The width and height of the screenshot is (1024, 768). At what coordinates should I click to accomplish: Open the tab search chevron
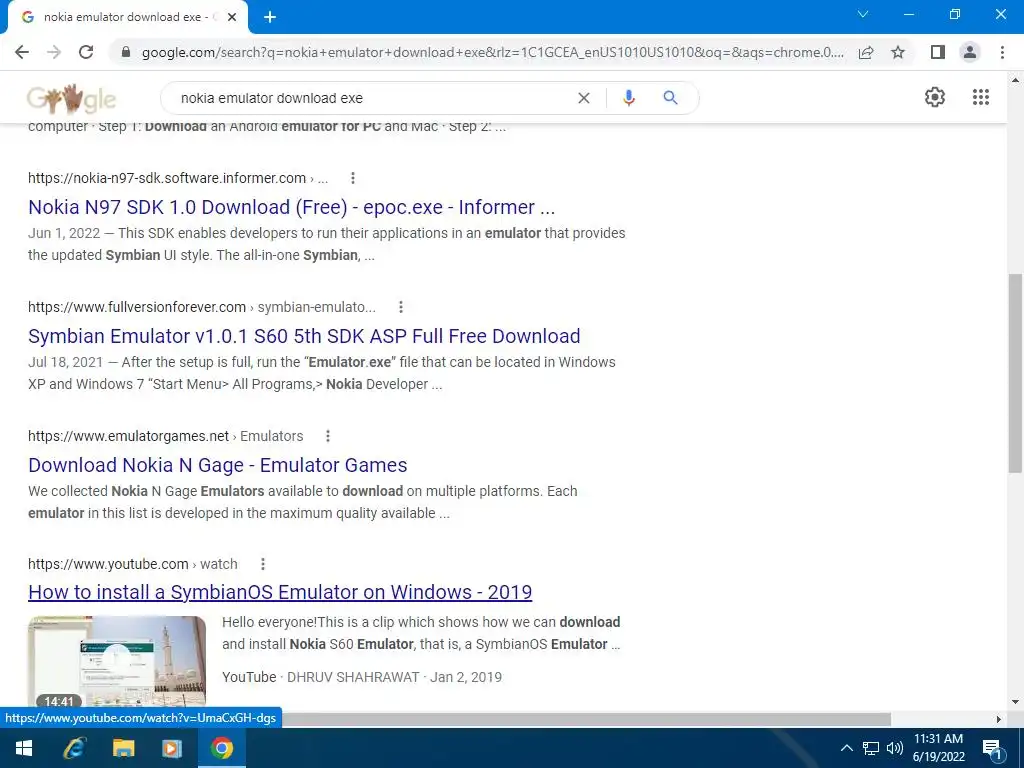click(x=863, y=14)
